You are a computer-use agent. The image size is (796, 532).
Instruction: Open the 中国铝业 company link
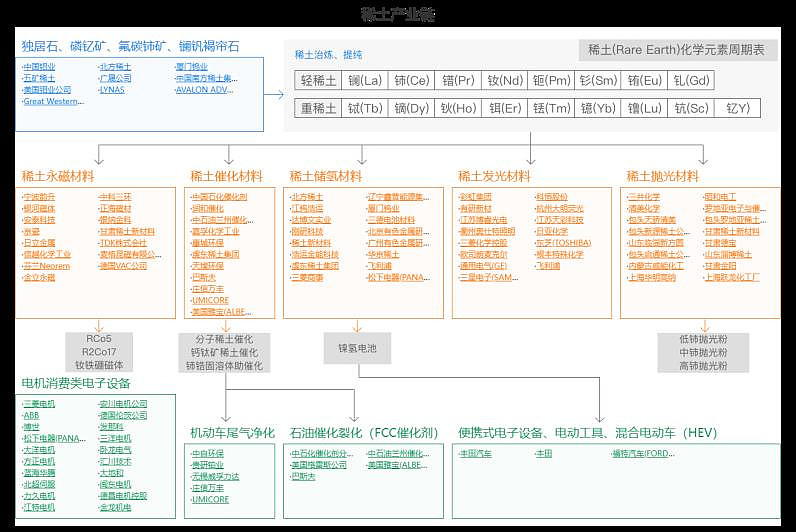(x=39, y=66)
